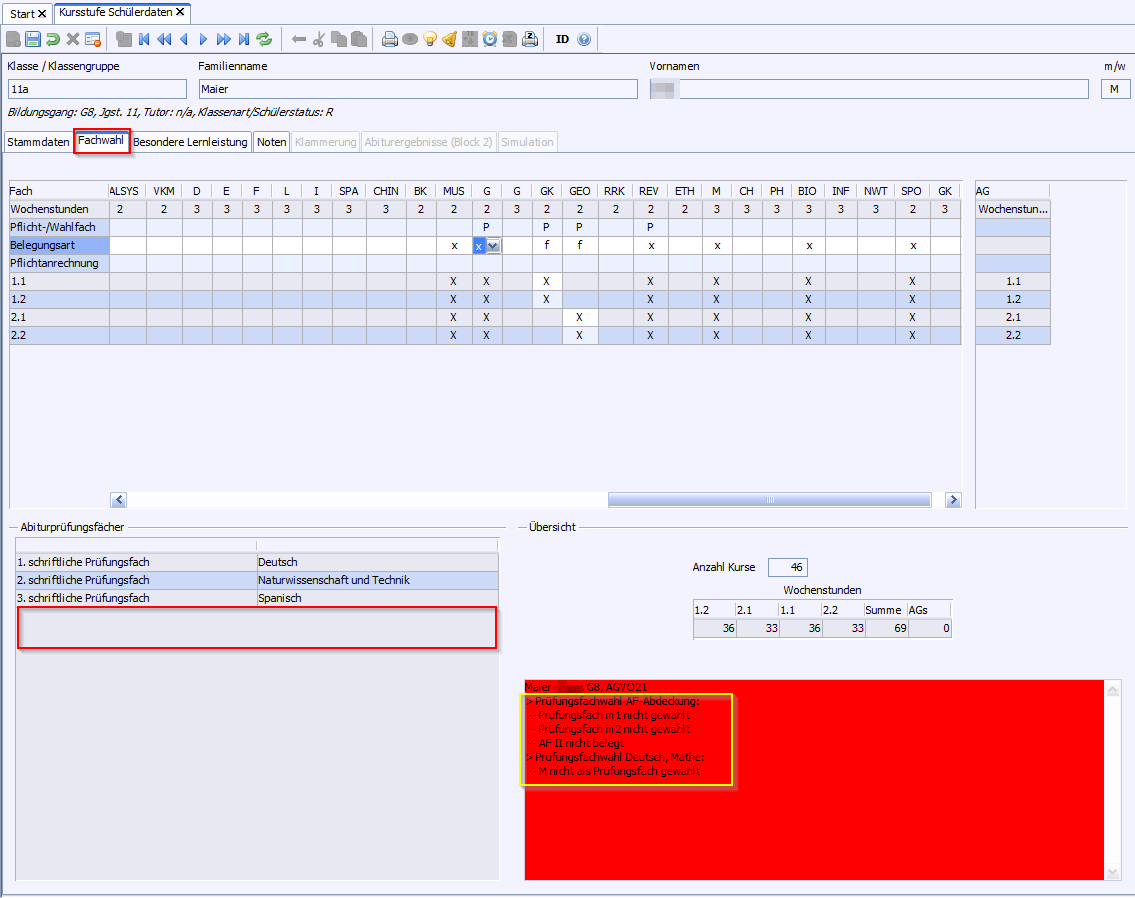Go to next record using single right arrow
Screen dimensions: 1135x898
coord(203,39)
